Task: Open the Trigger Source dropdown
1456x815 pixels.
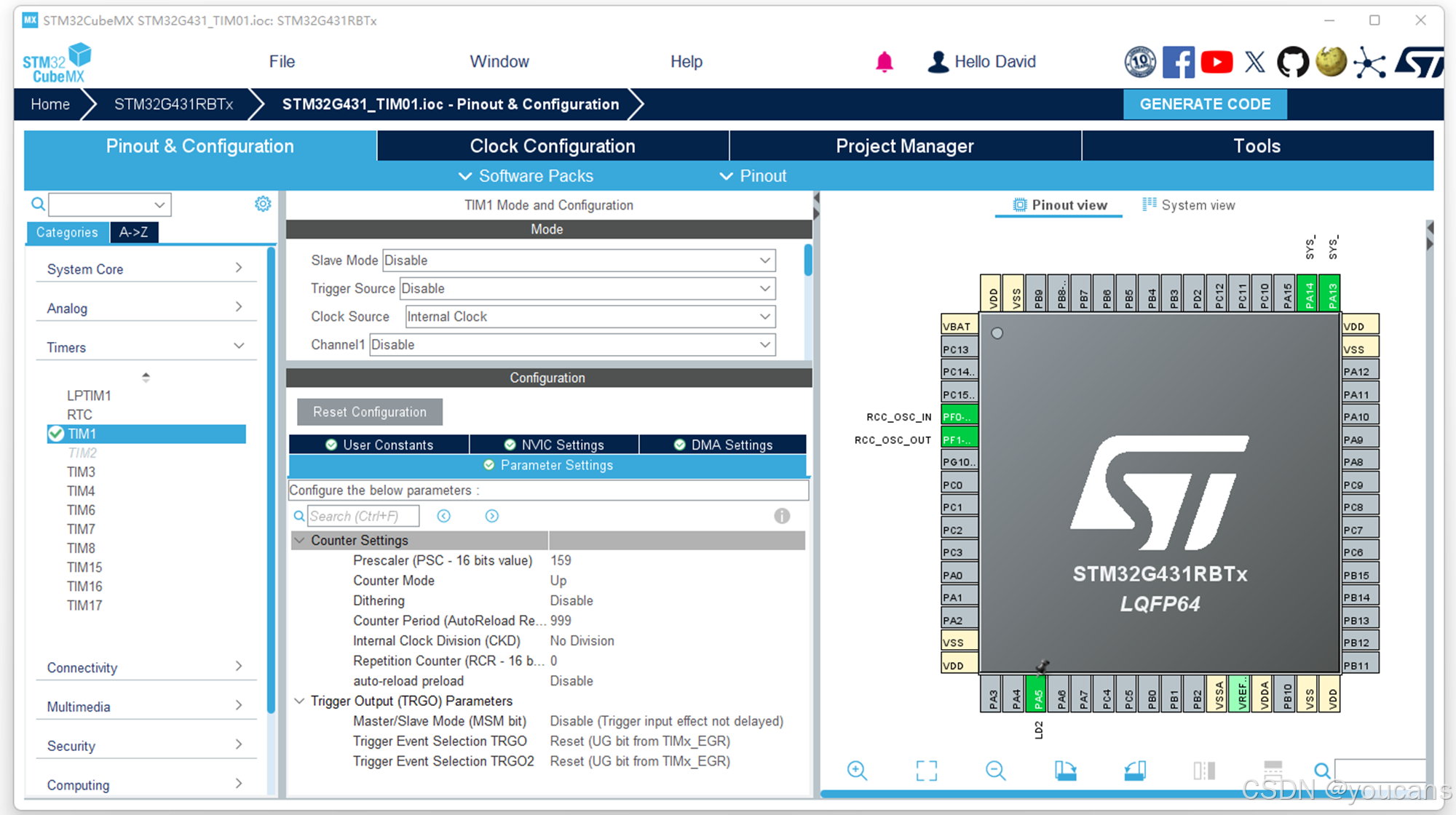Action: point(587,288)
